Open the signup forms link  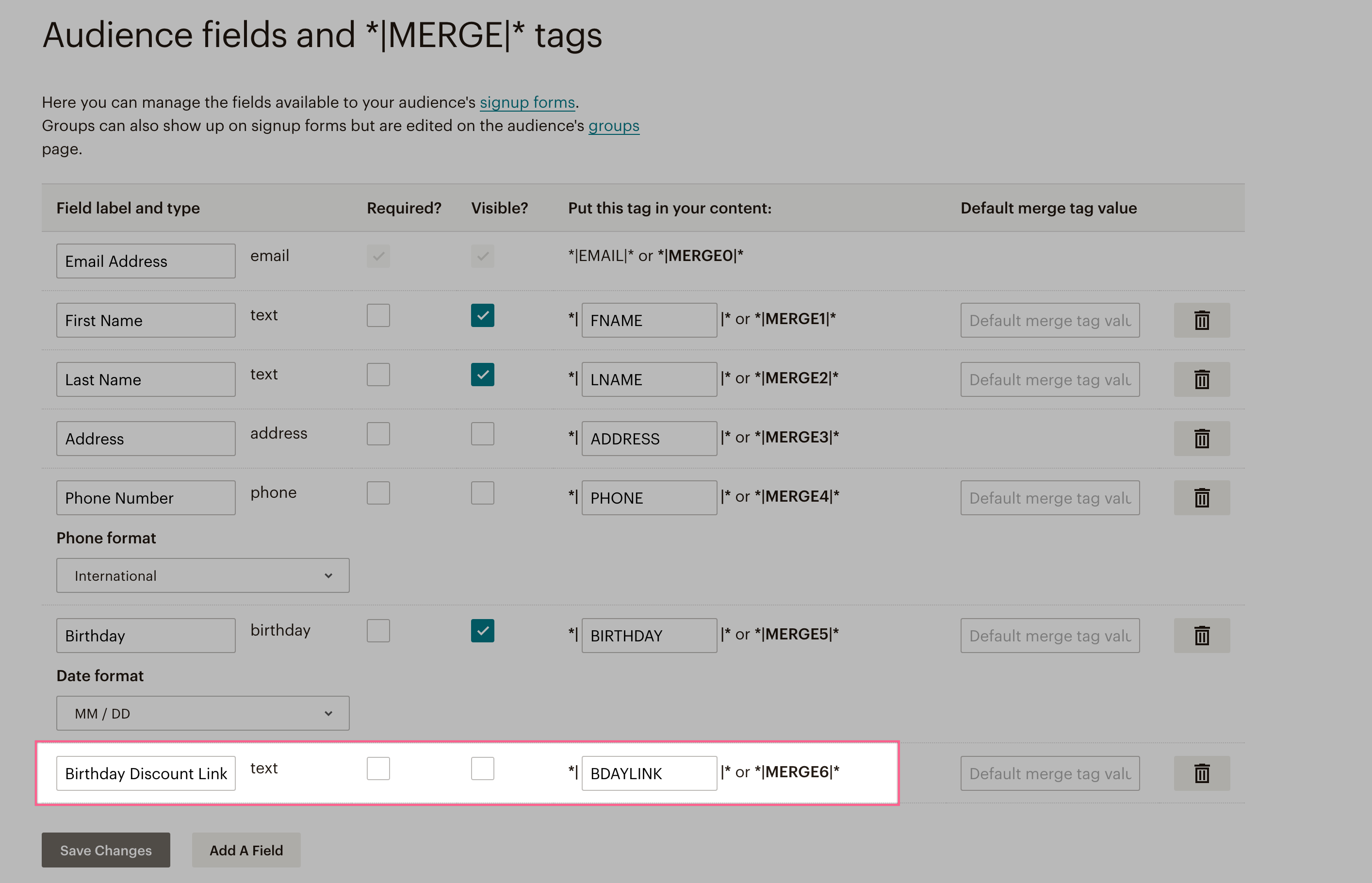click(527, 102)
